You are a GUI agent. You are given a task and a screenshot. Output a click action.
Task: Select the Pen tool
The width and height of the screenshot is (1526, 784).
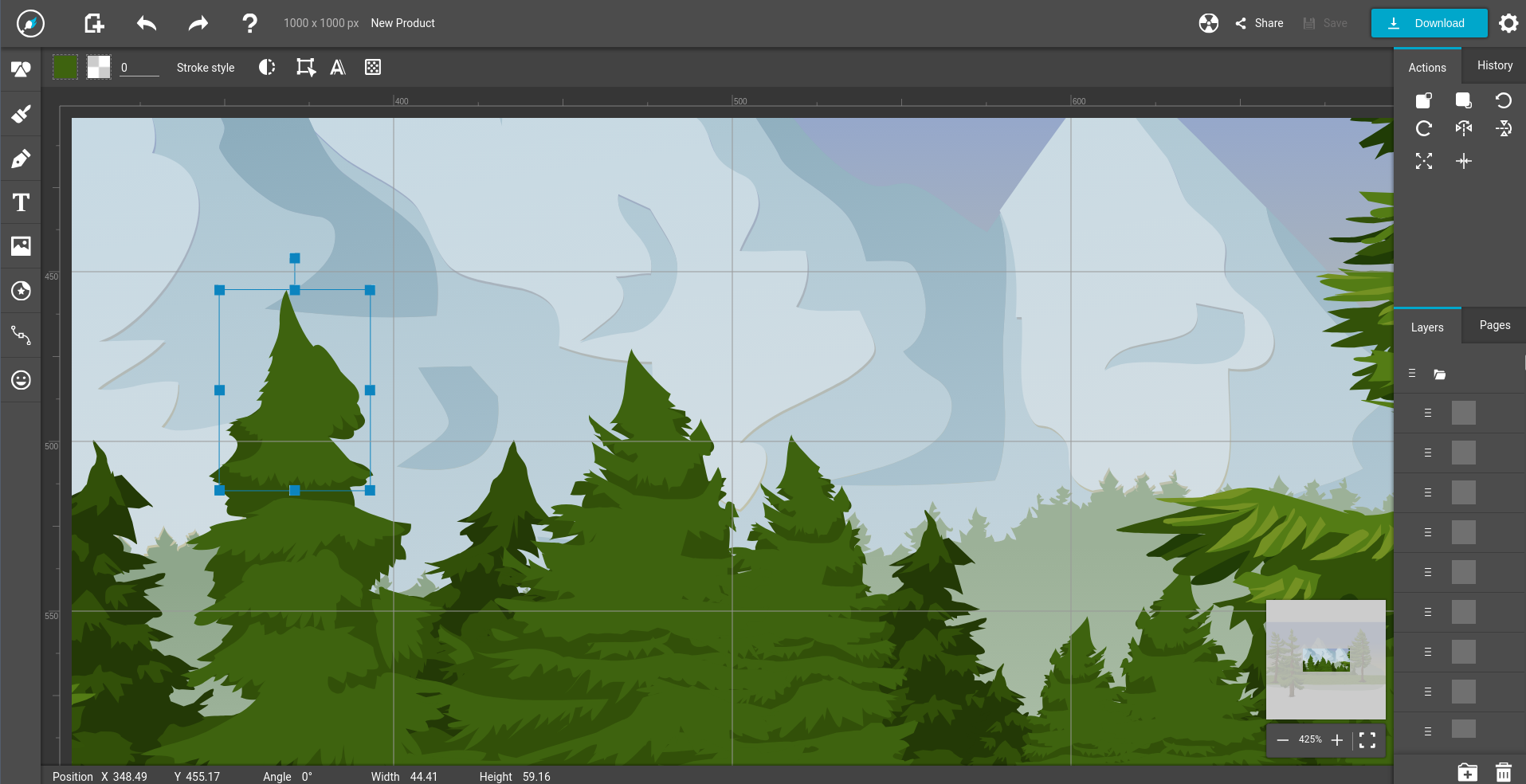click(x=21, y=159)
